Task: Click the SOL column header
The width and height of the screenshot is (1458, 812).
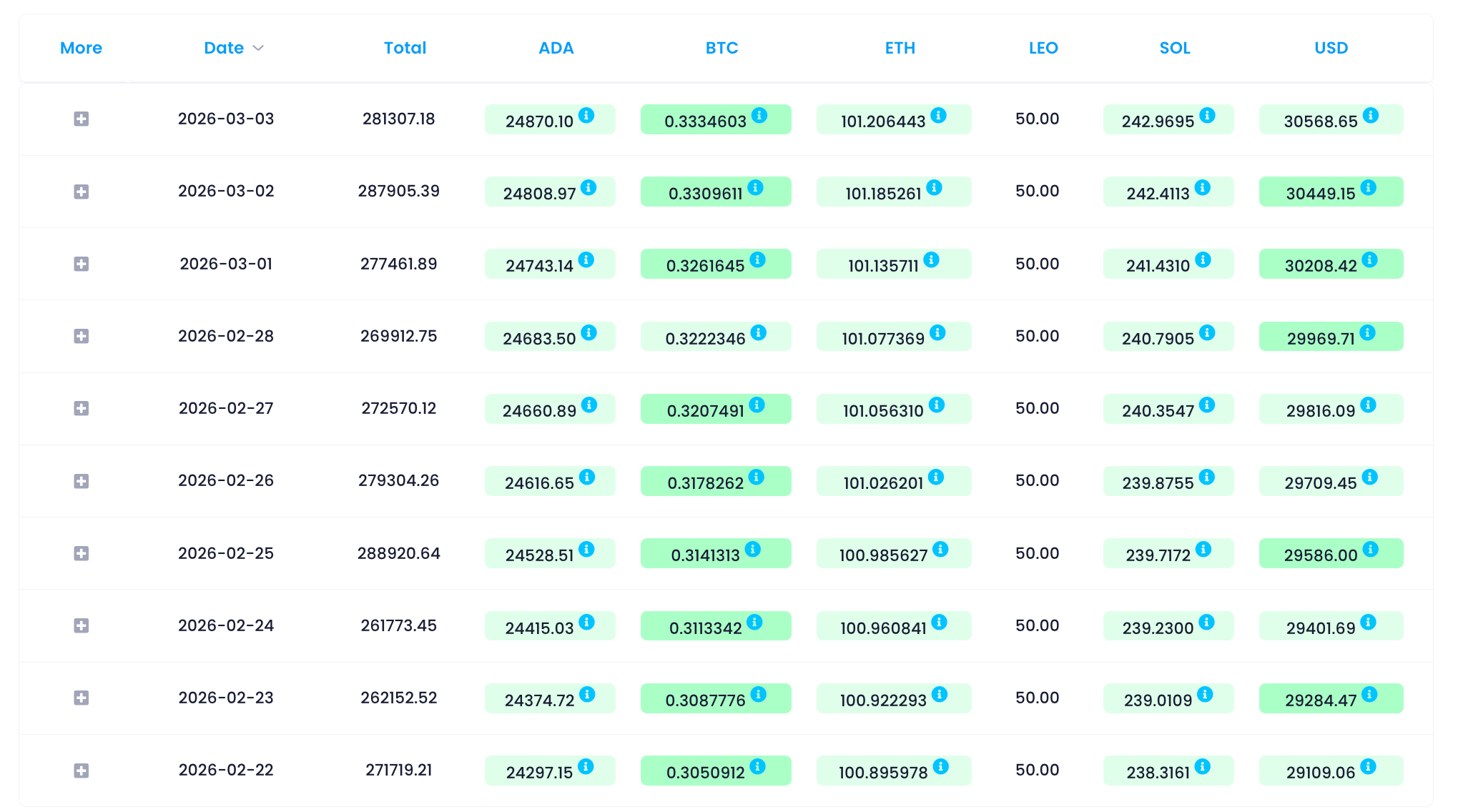Action: pyautogui.click(x=1175, y=48)
